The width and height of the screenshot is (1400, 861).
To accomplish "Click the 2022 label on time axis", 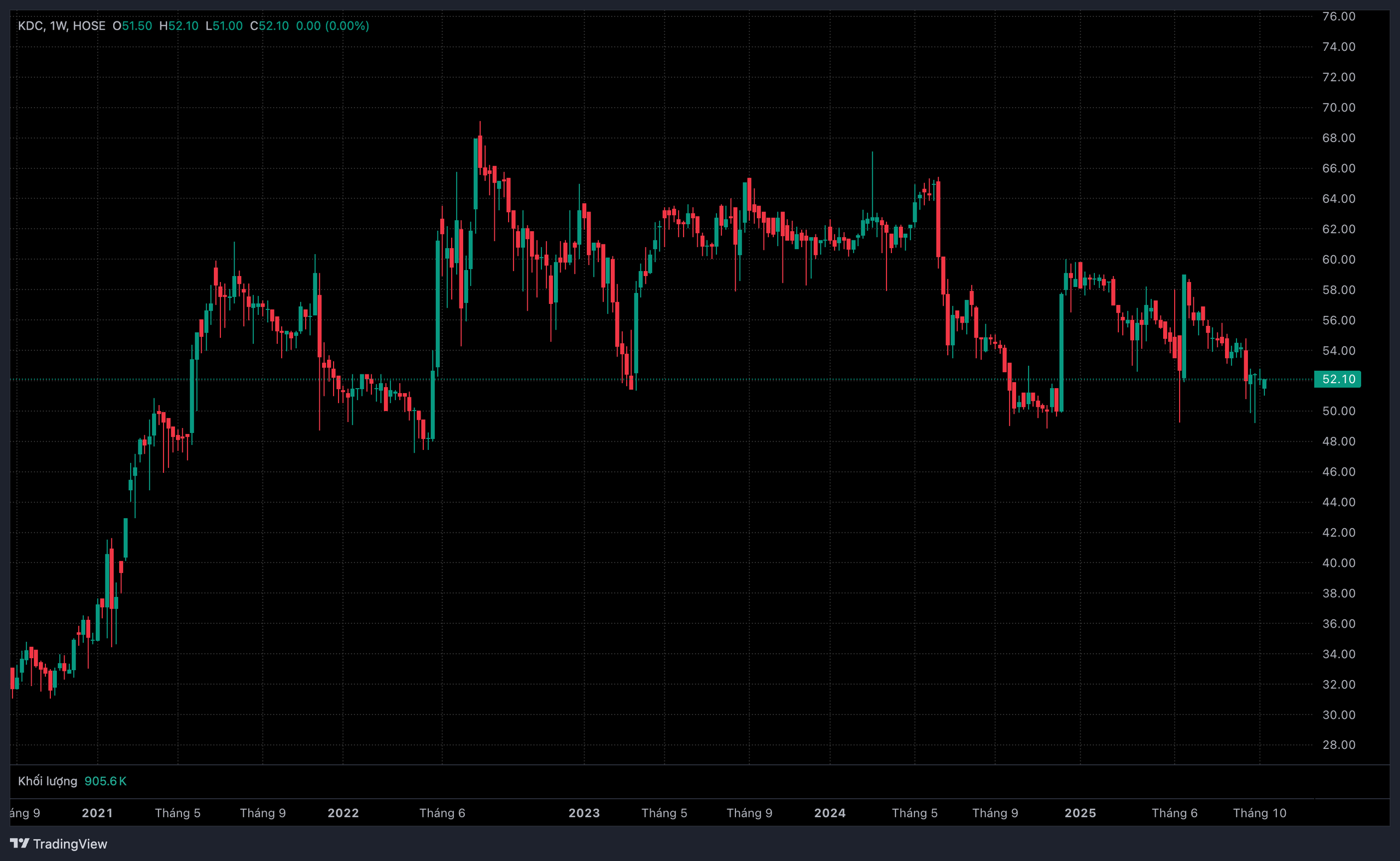I will click(x=343, y=812).
